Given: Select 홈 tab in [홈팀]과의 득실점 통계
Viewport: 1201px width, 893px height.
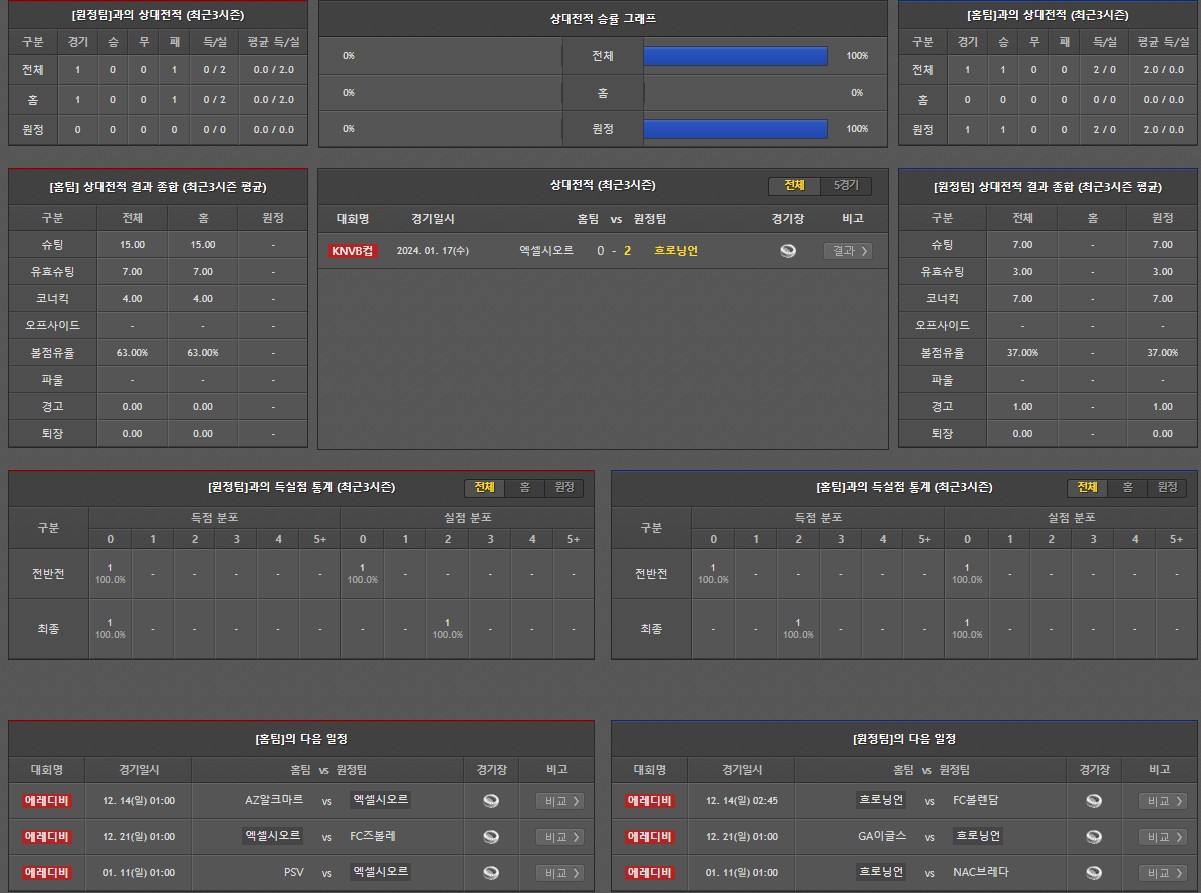Looking at the screenshot, I should 1127,487.
